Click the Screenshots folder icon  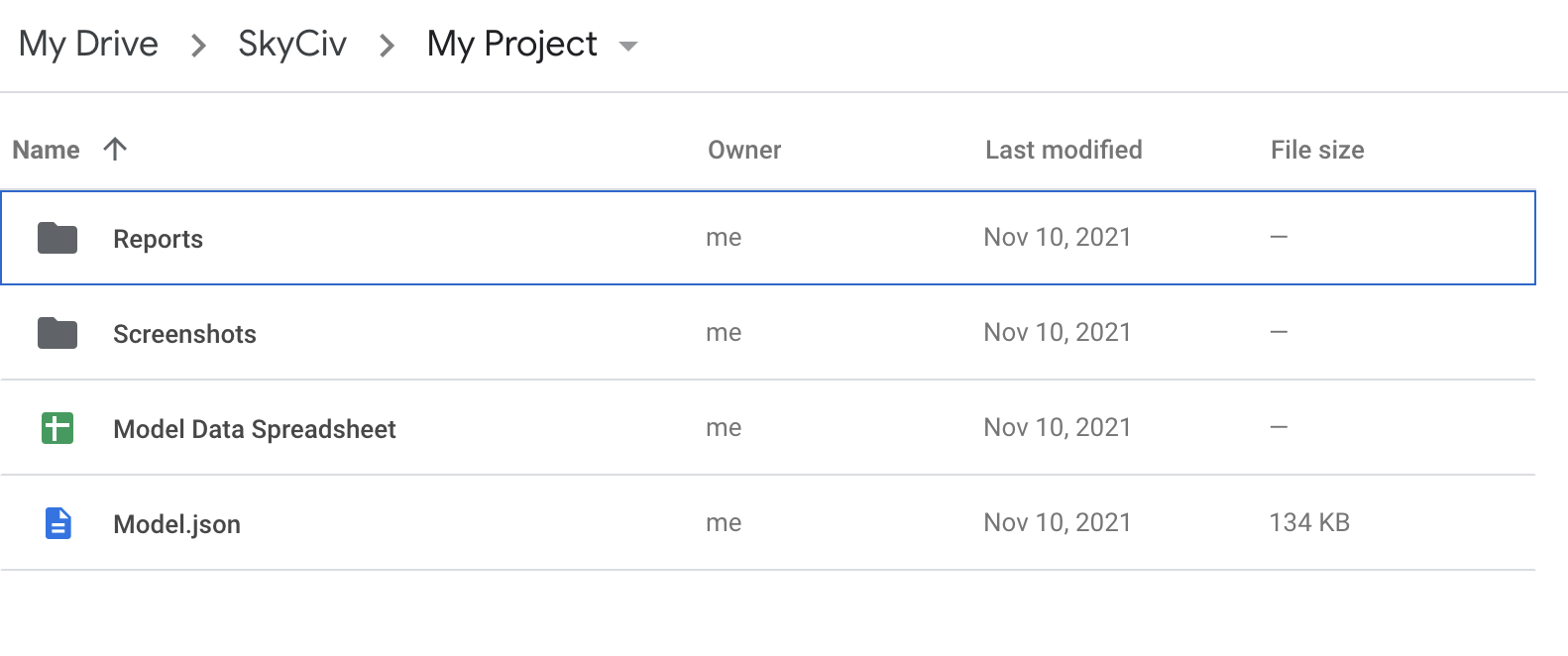56,333
